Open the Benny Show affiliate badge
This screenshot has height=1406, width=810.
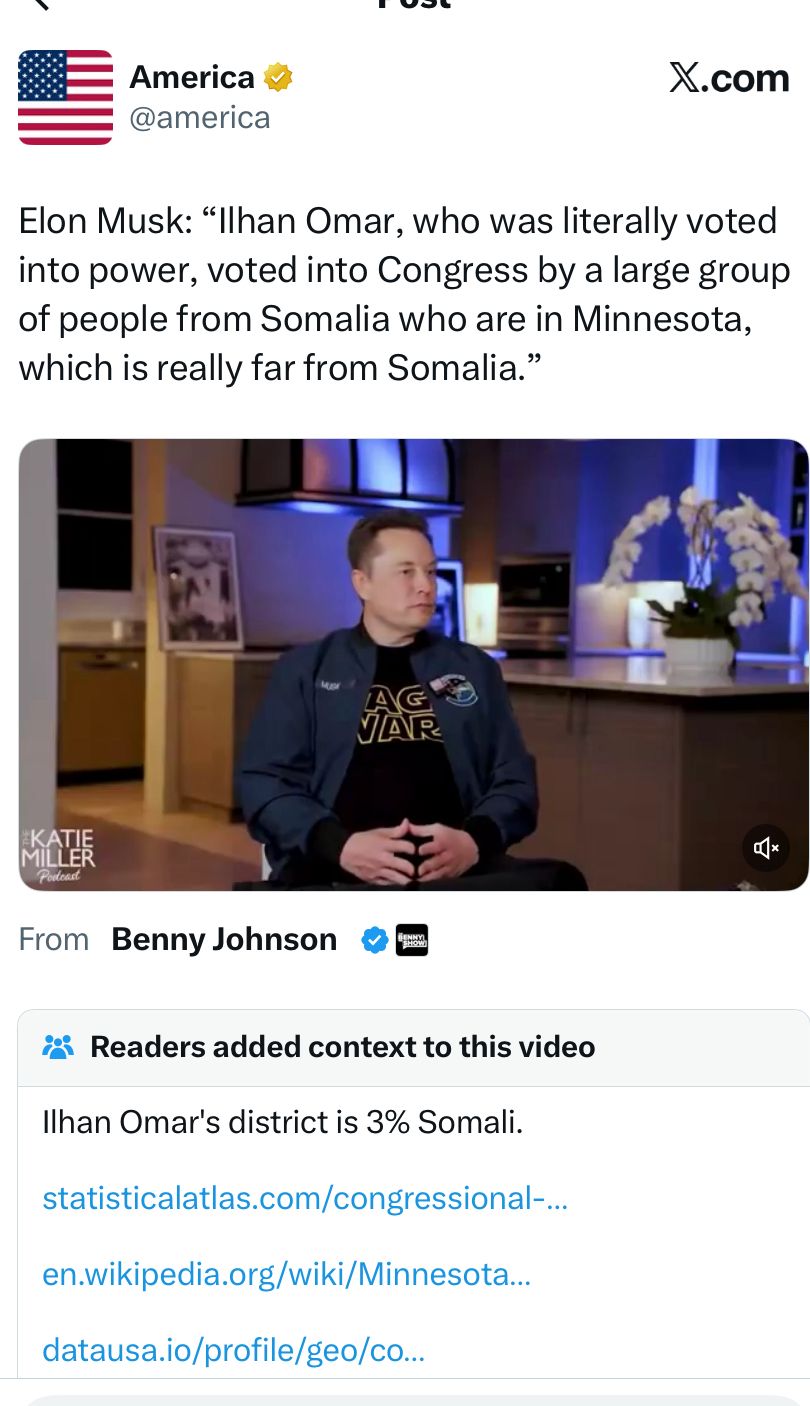(412, 940)
